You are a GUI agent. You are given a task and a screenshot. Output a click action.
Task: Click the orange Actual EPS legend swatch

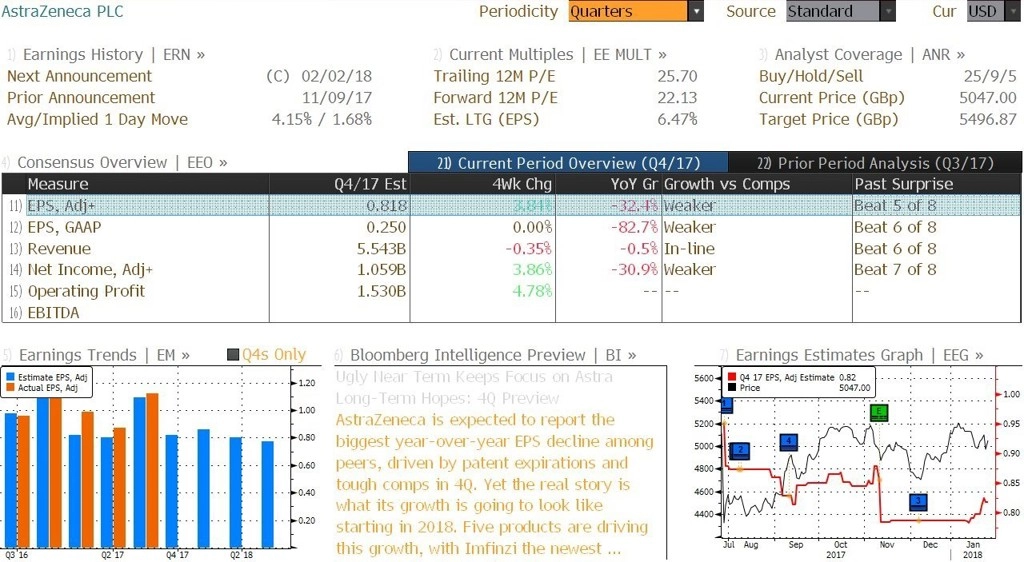[x=10, y=388]
